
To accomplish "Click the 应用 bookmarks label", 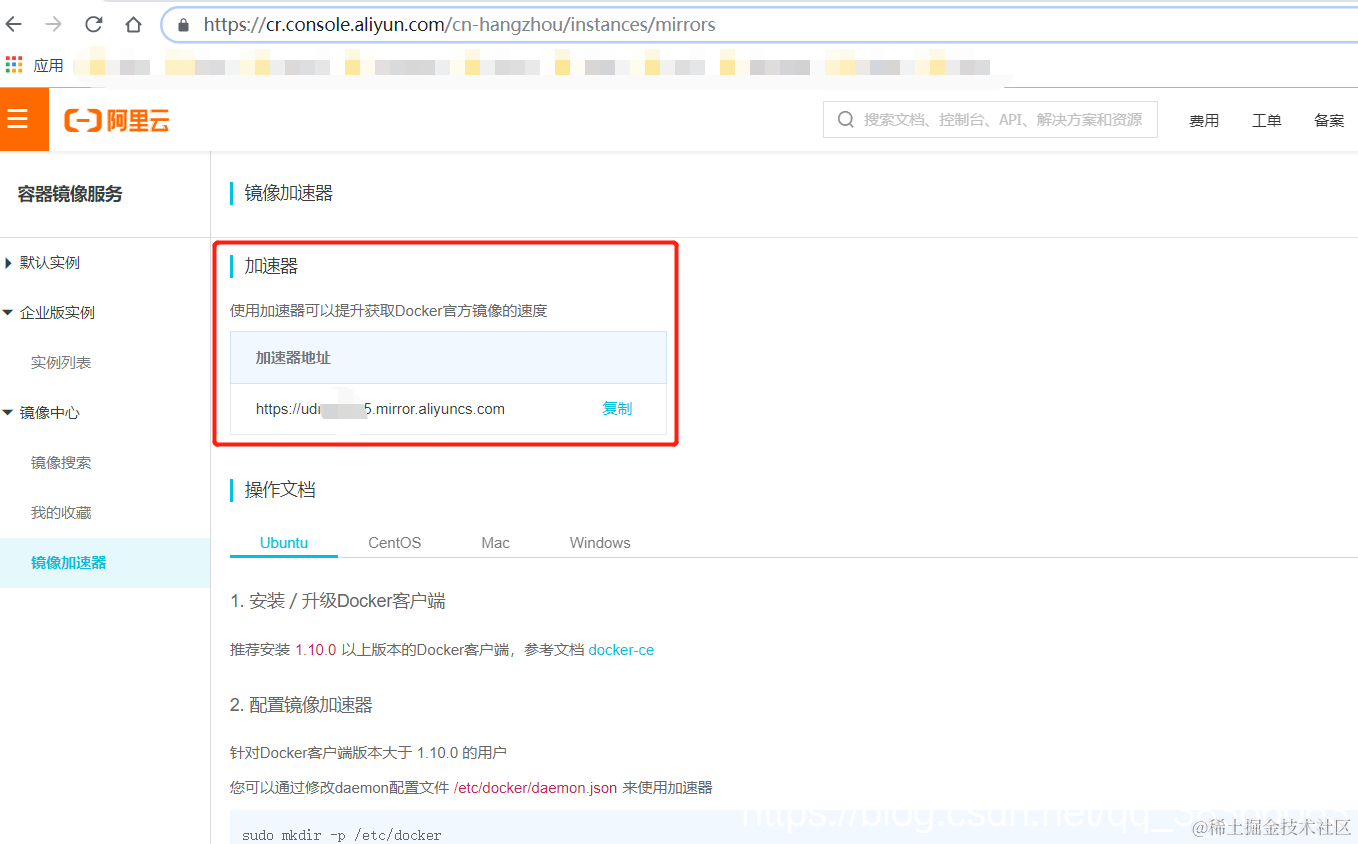I will pyautogui.click(x=48, y=66).
